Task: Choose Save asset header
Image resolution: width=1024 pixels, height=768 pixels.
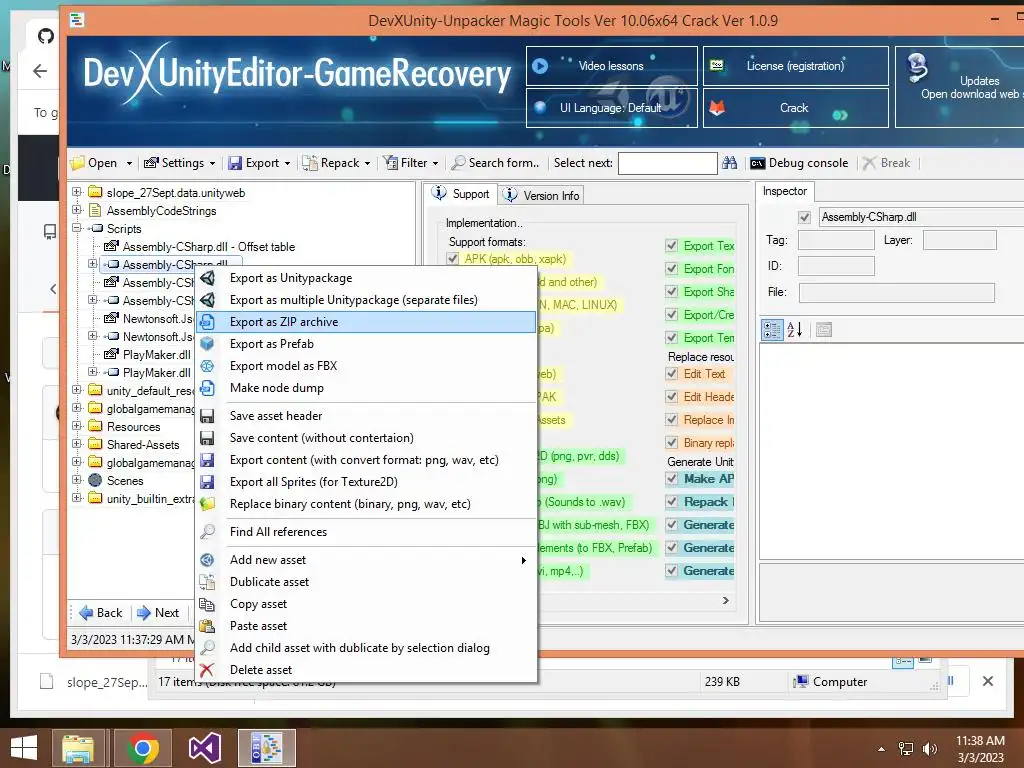Action: click(x=366, y=416)
